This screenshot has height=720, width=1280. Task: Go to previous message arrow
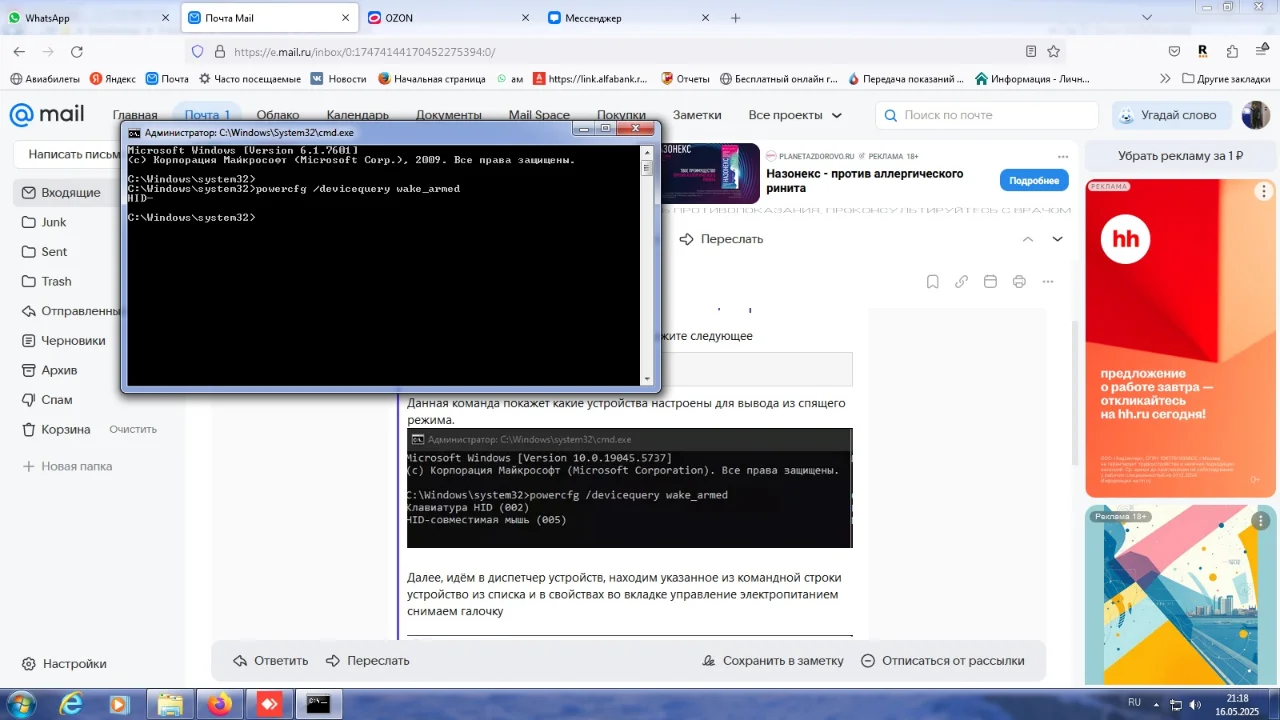[x=1028, y=239]
